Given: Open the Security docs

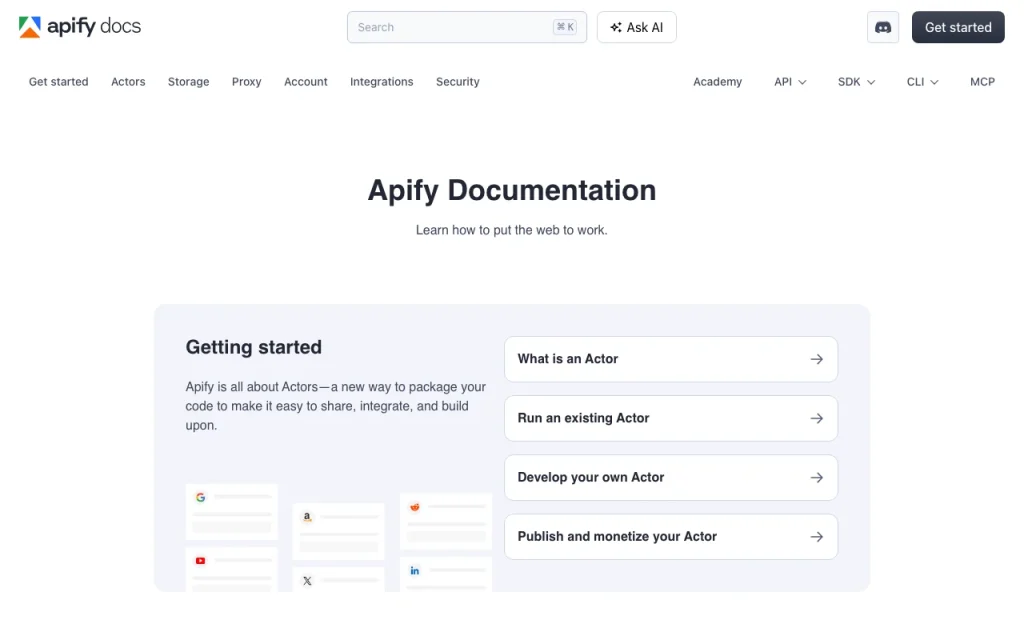Looking at the screenshot, I should click(x=458, y=82).
